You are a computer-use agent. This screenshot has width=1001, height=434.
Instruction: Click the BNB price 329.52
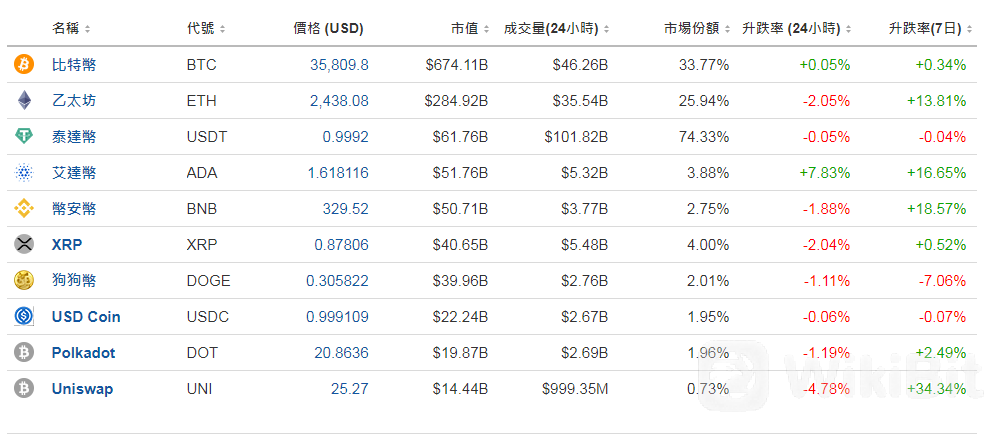[347, 209]
